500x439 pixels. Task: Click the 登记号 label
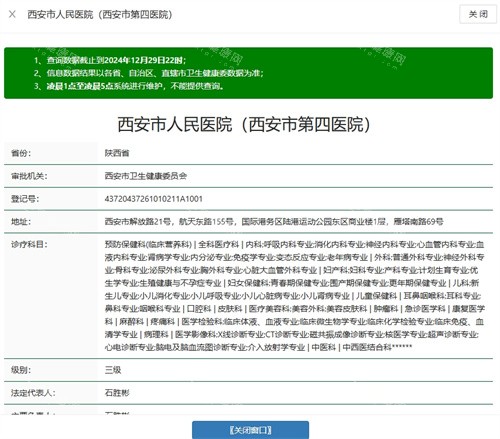25,199
